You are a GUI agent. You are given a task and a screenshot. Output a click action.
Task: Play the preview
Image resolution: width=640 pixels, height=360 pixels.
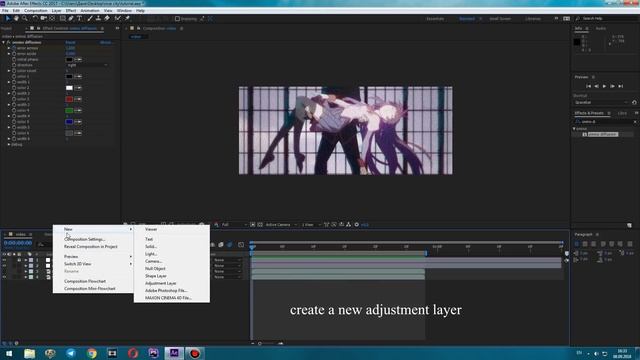tap(604, 87)
